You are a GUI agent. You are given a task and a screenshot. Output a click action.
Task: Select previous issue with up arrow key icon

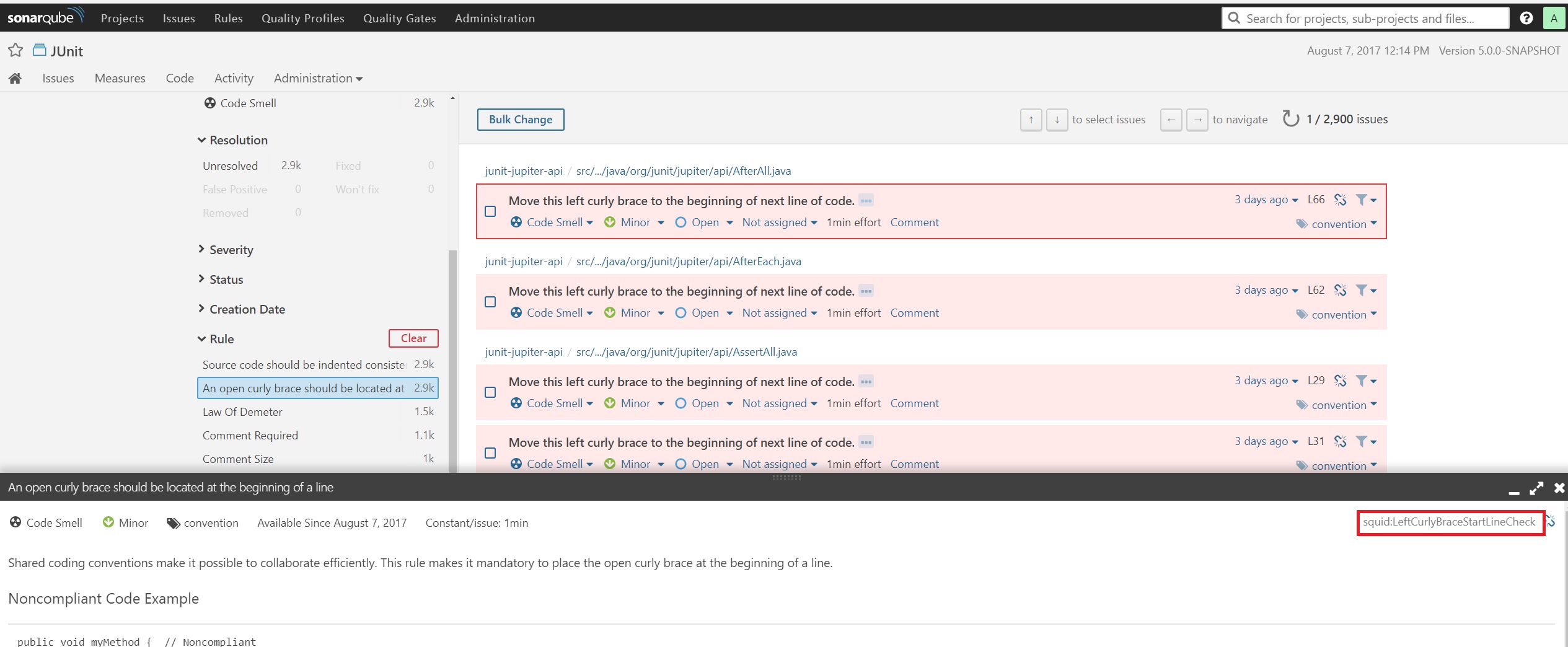[x=1031, y=120]
